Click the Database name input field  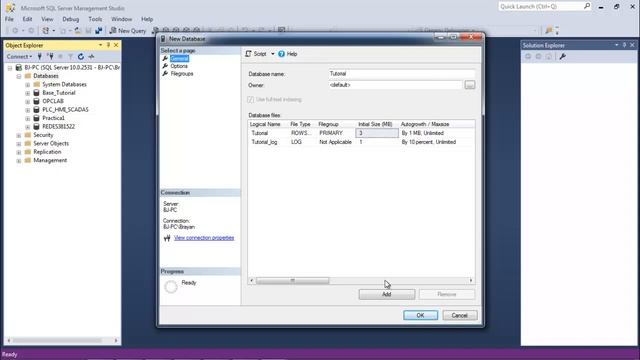point(402,74)
